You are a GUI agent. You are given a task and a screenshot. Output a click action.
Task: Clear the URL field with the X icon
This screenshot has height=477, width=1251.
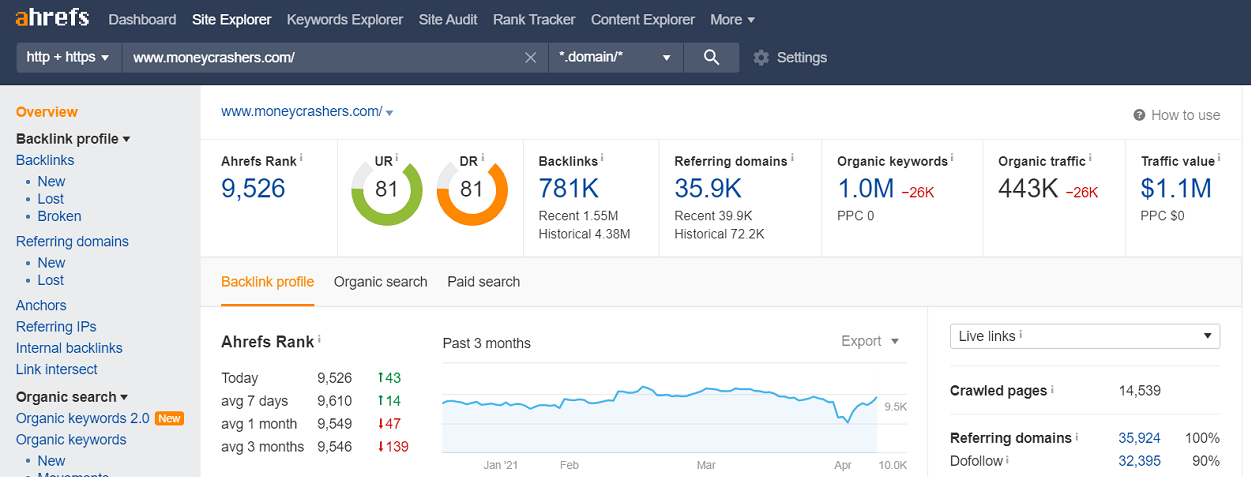click(x=531, y=57)
